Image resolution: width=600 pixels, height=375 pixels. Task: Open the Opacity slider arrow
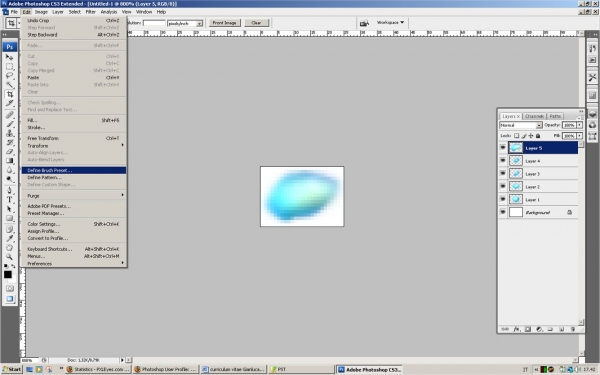pyautogui.click(x=579, y=125)
